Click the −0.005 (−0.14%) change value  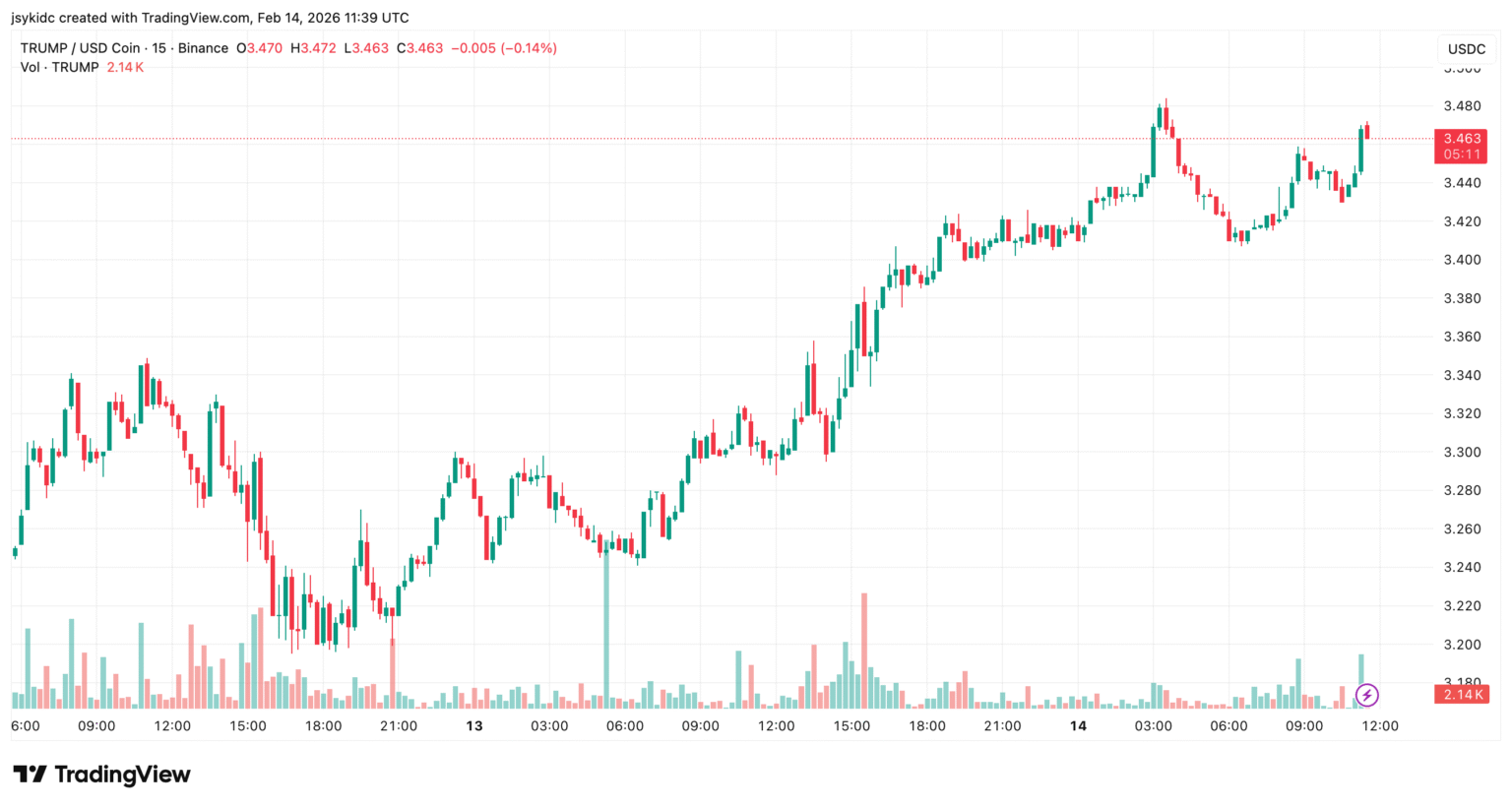point(504,48)
